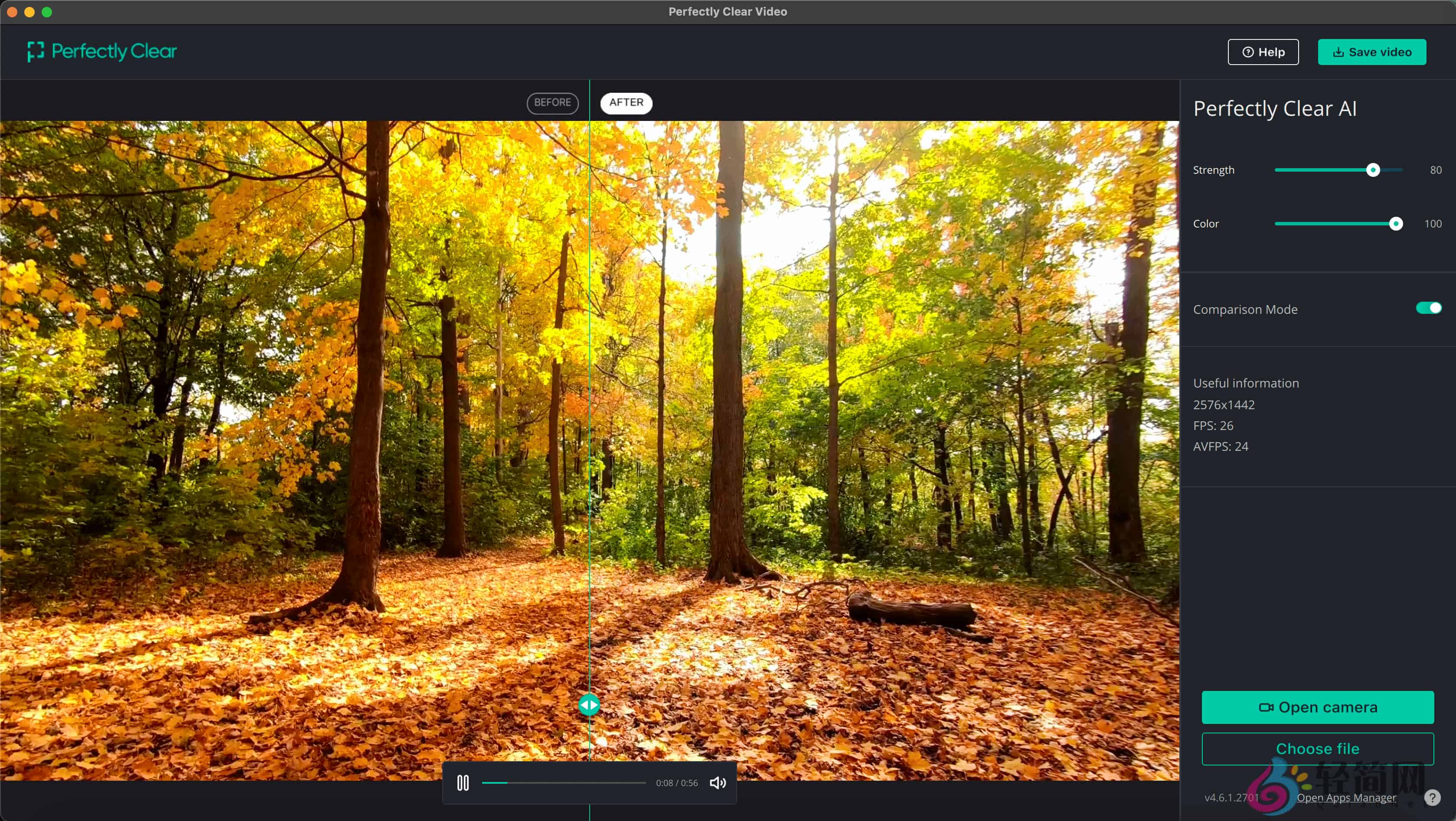Choose a video file to load
The image size is (1456, 821).
point(1317,749)
